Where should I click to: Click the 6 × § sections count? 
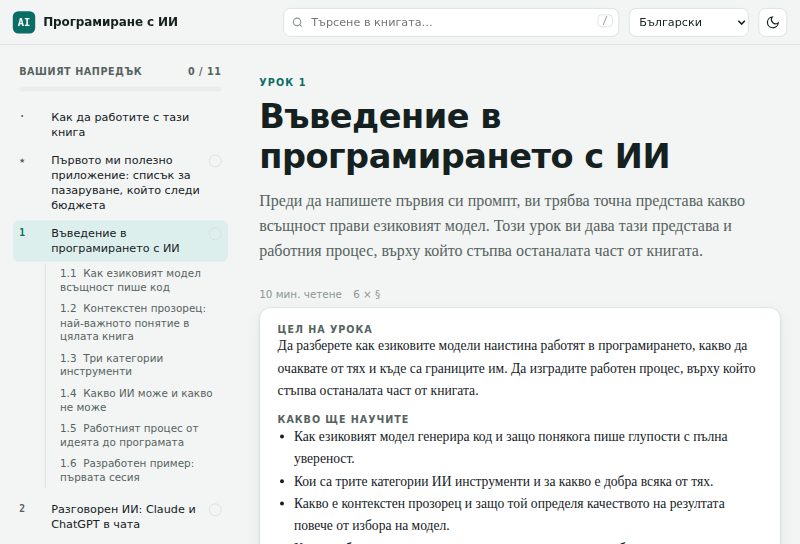click(x=367, y=294)
